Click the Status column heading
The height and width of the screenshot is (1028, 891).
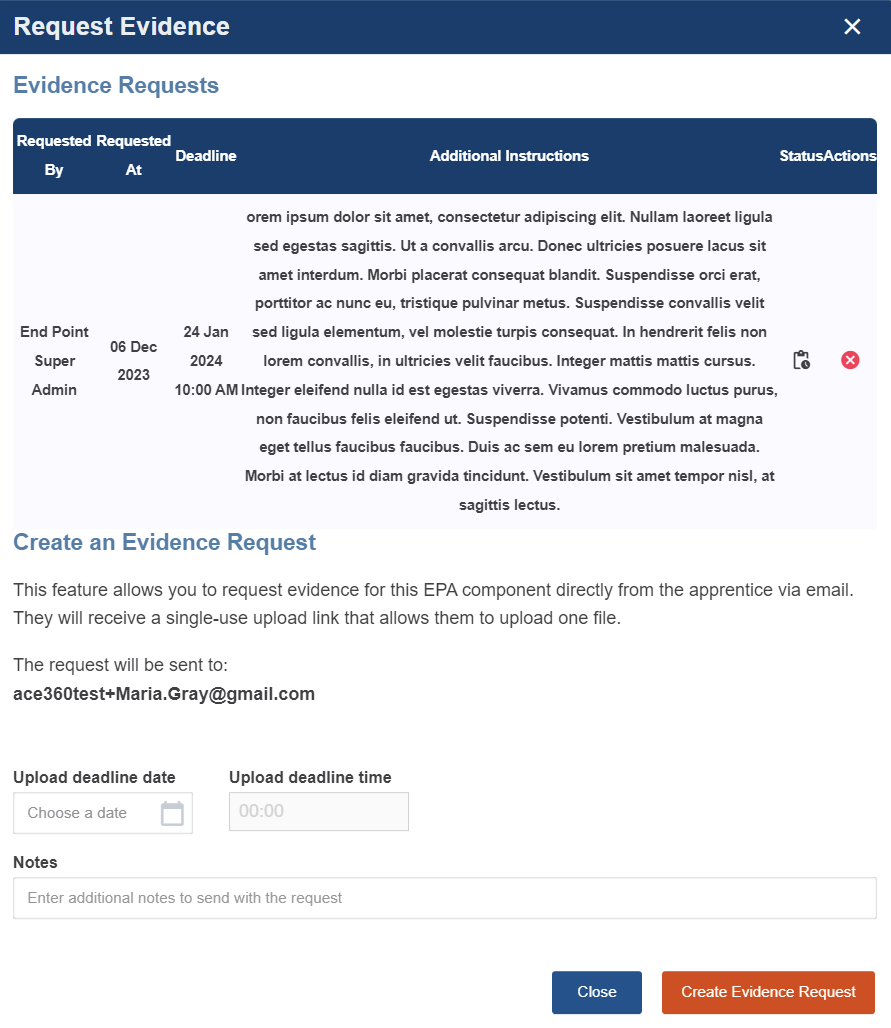797,155
